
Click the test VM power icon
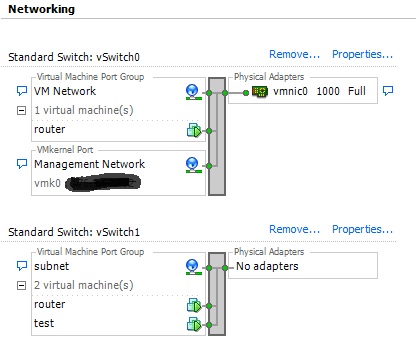(194, 324)
